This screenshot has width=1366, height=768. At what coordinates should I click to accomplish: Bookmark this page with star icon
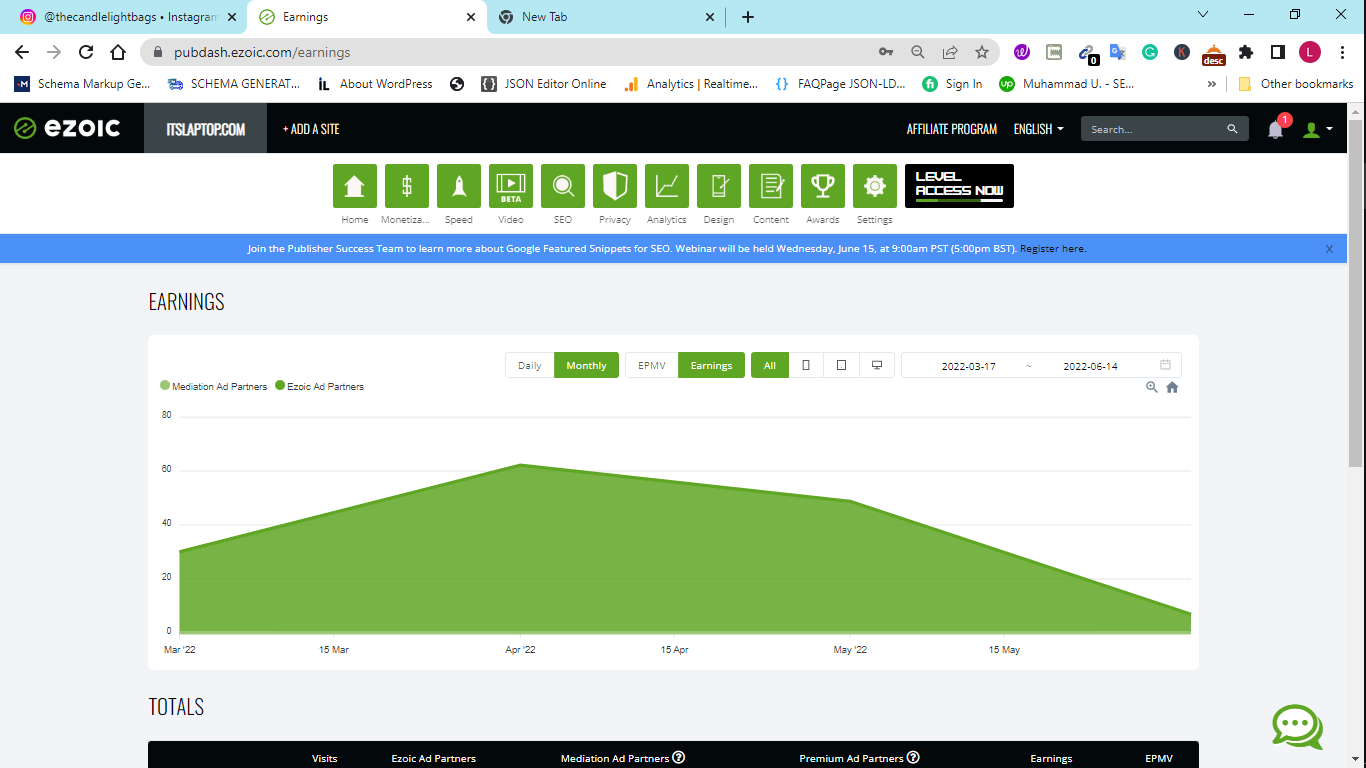pos(982,52)
